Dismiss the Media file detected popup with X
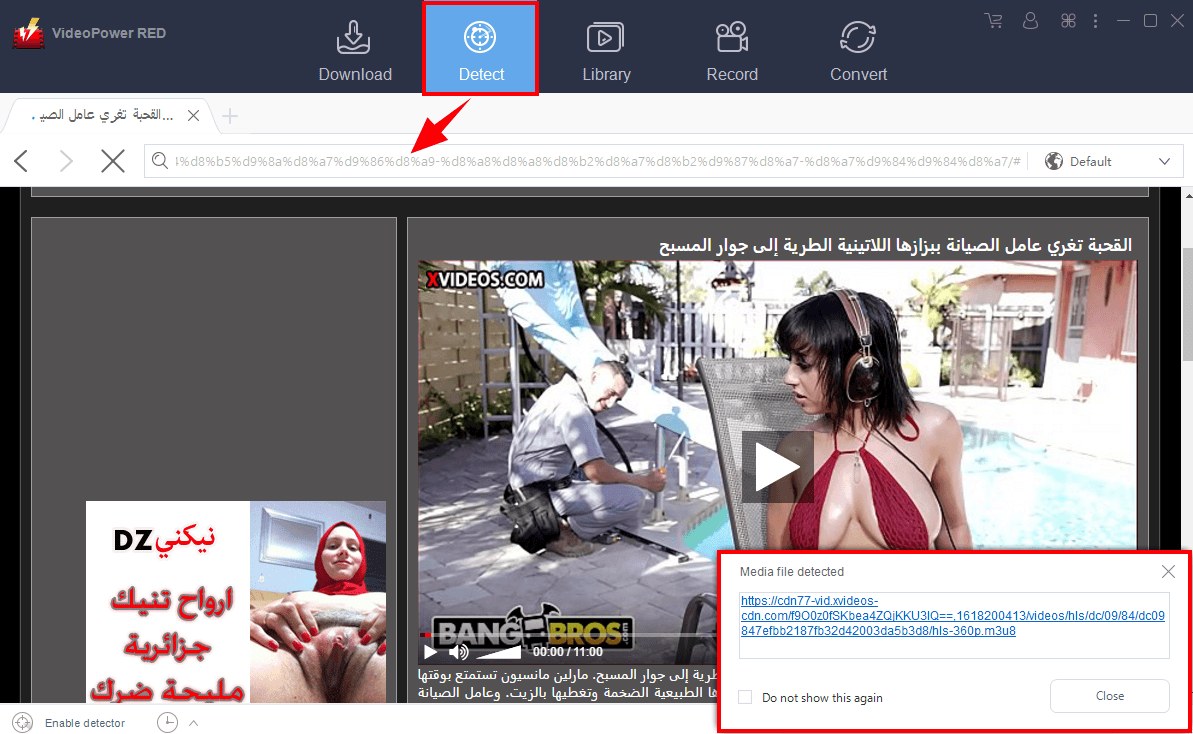The image size is (1193, 734). tap(1168, 571)
